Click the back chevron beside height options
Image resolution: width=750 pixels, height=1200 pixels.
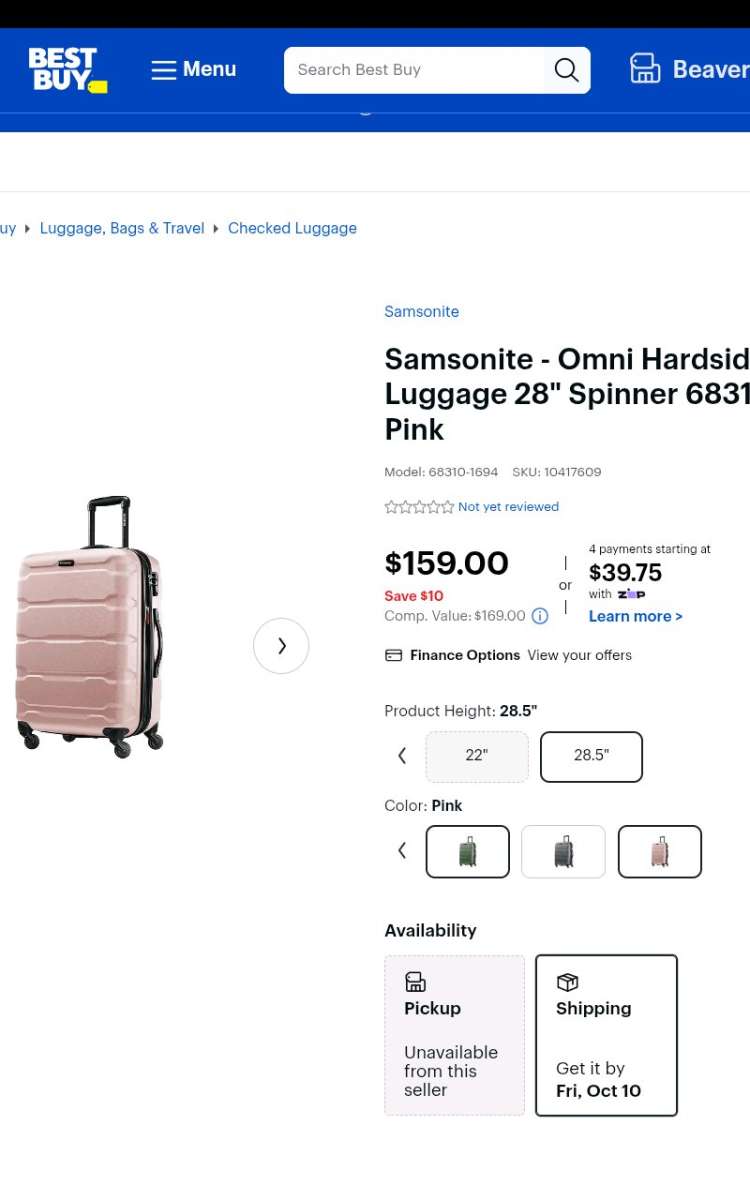coord(401,756)
